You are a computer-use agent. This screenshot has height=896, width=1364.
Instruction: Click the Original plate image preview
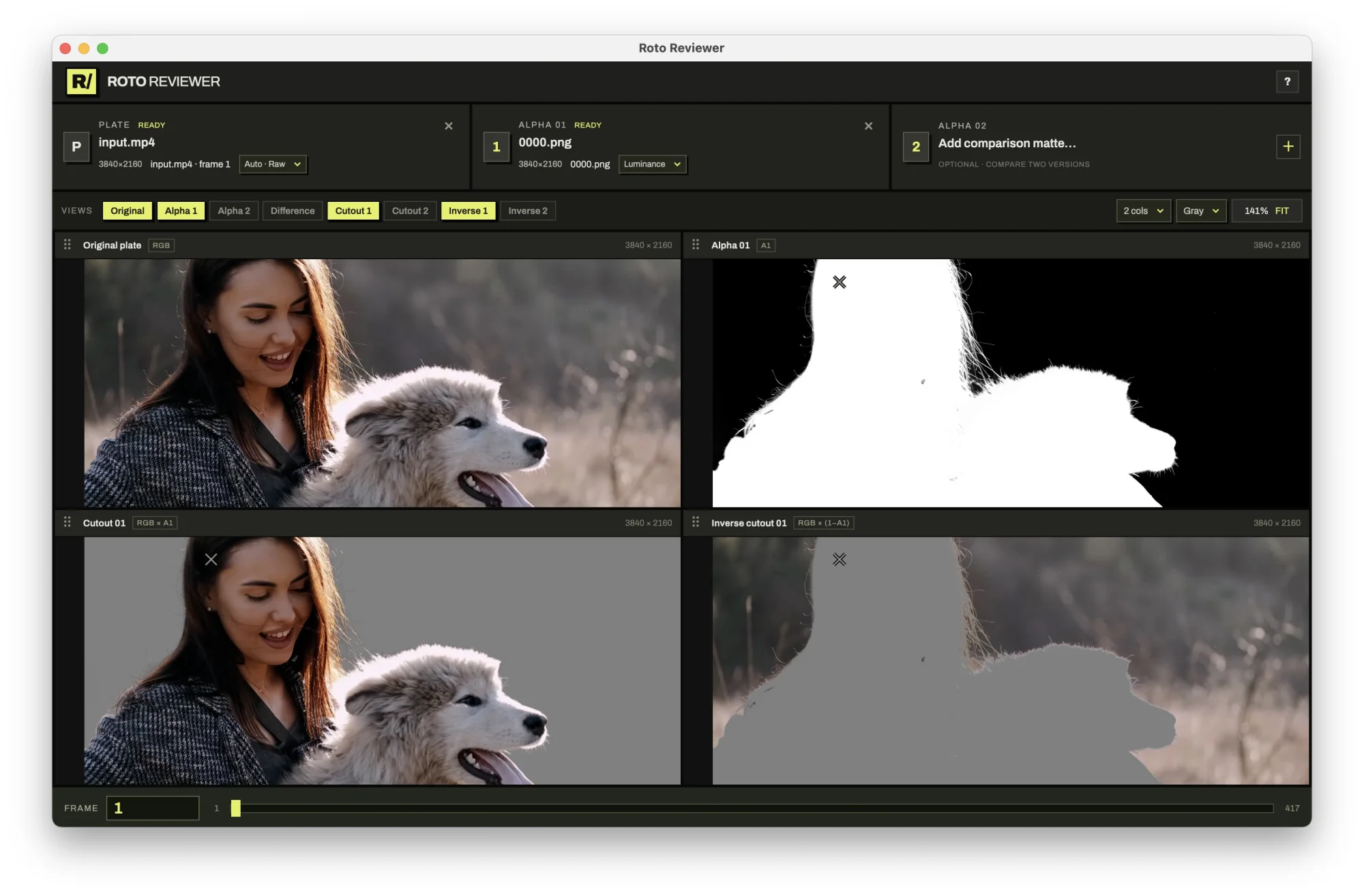click(382, 383)
